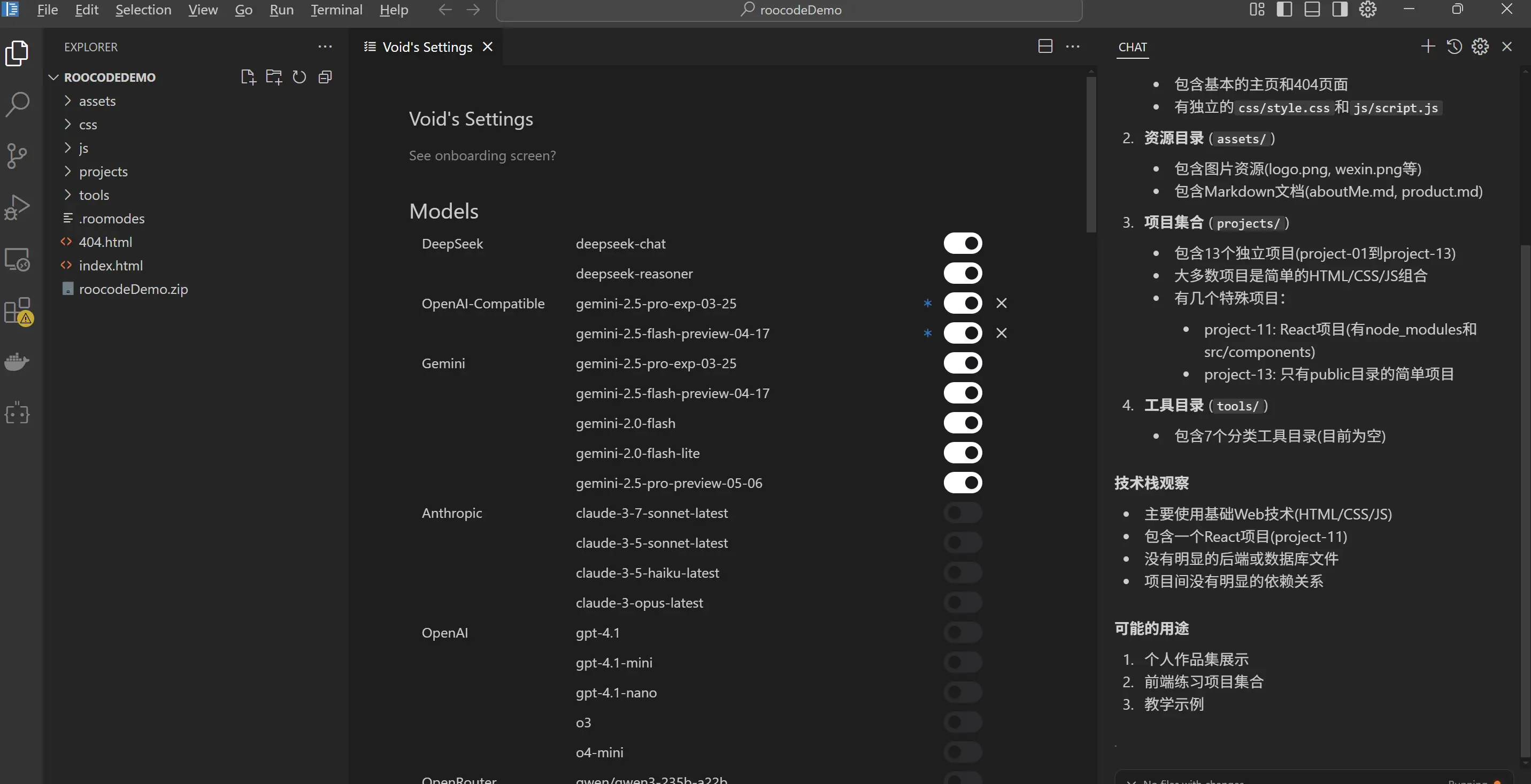1531x784 pixels.
Task: Toggle primary side bar from title bar
Action: point(1284,10)
